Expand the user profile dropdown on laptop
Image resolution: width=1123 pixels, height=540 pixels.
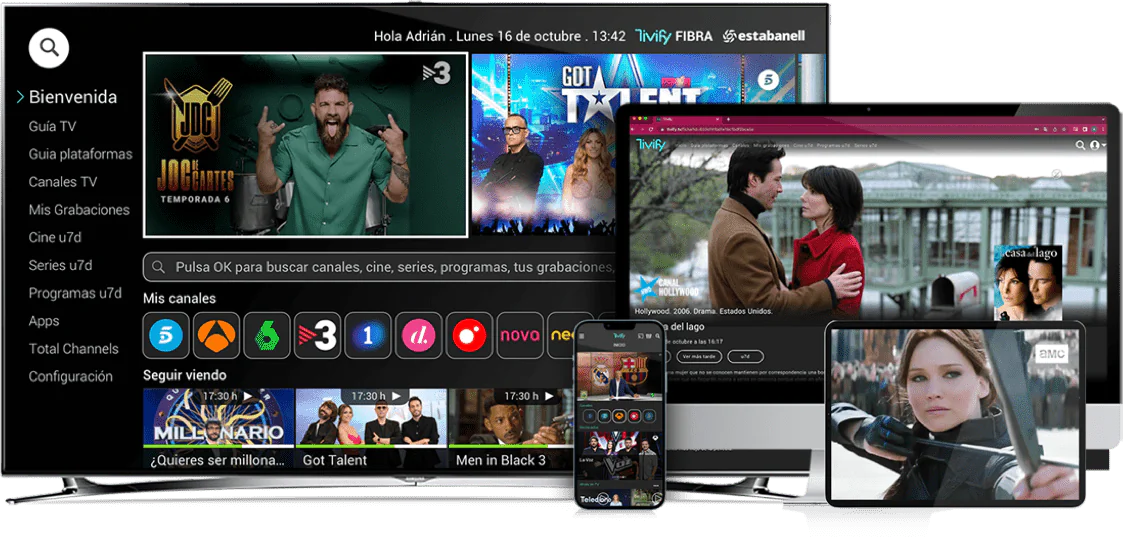[1096, 146]
